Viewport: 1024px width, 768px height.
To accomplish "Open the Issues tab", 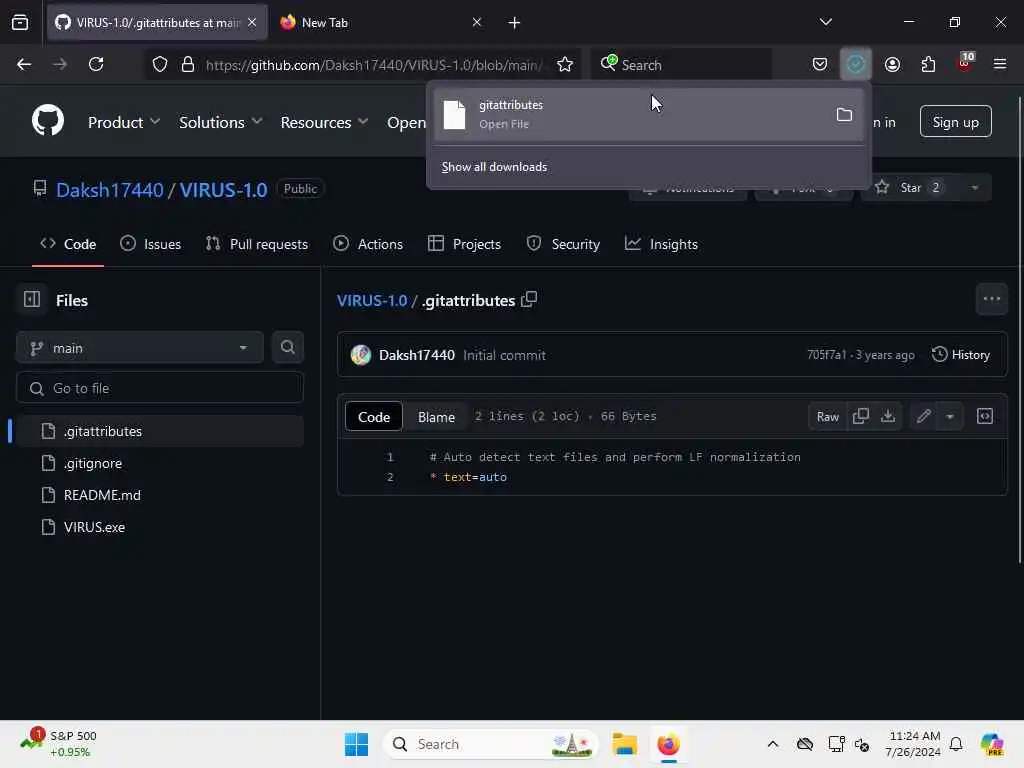I will [x=150, y=244].
